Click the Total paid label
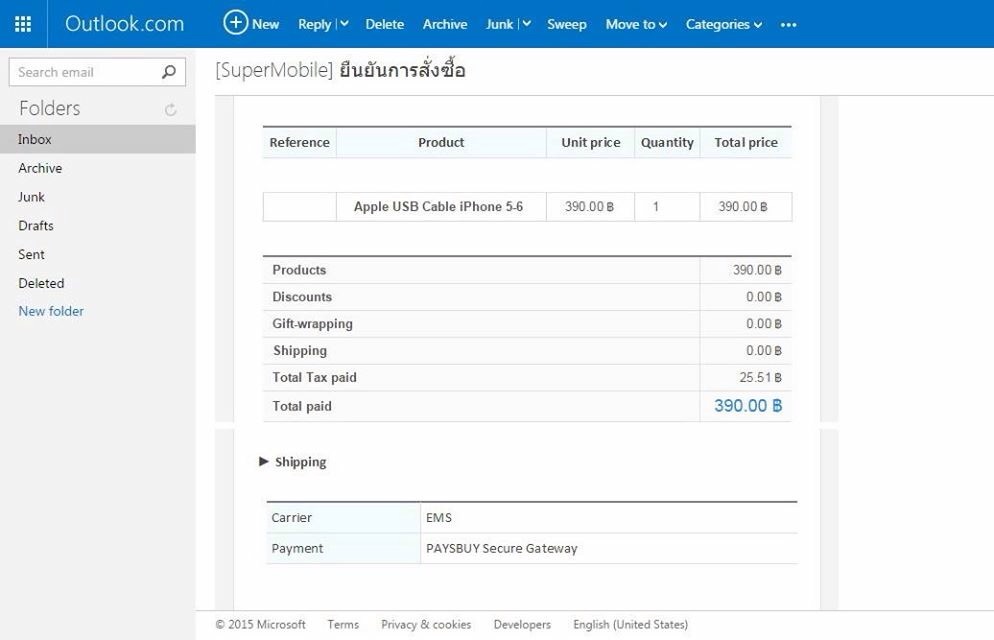The image size is (994, 640). (302, 406)
